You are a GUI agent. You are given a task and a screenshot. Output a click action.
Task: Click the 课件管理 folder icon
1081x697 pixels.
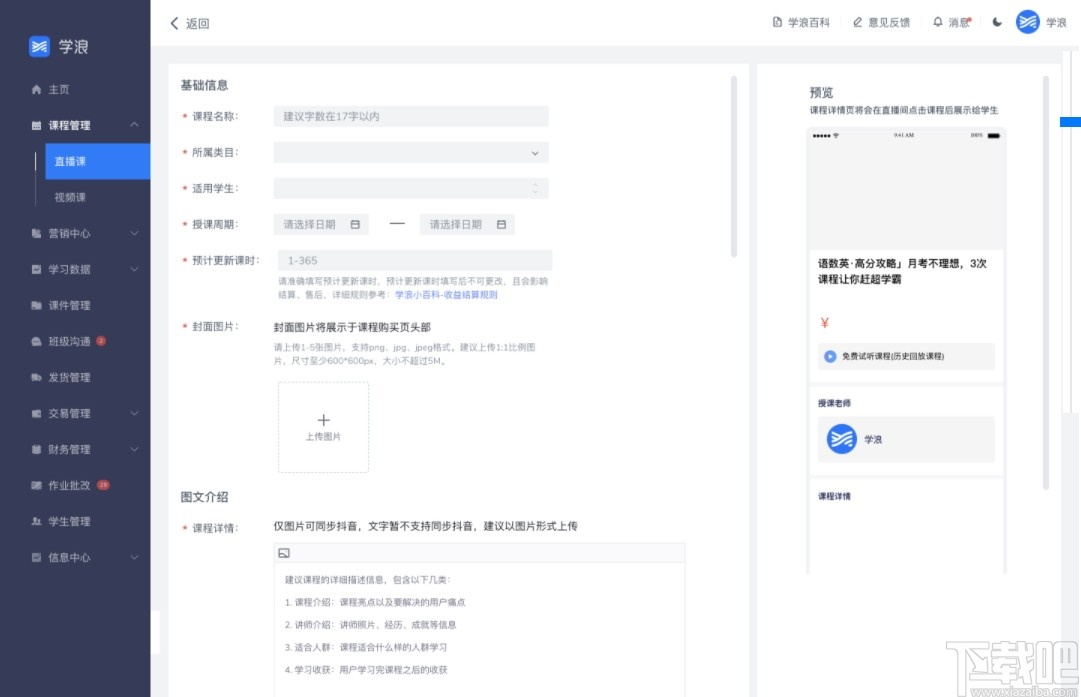[37, 305]
